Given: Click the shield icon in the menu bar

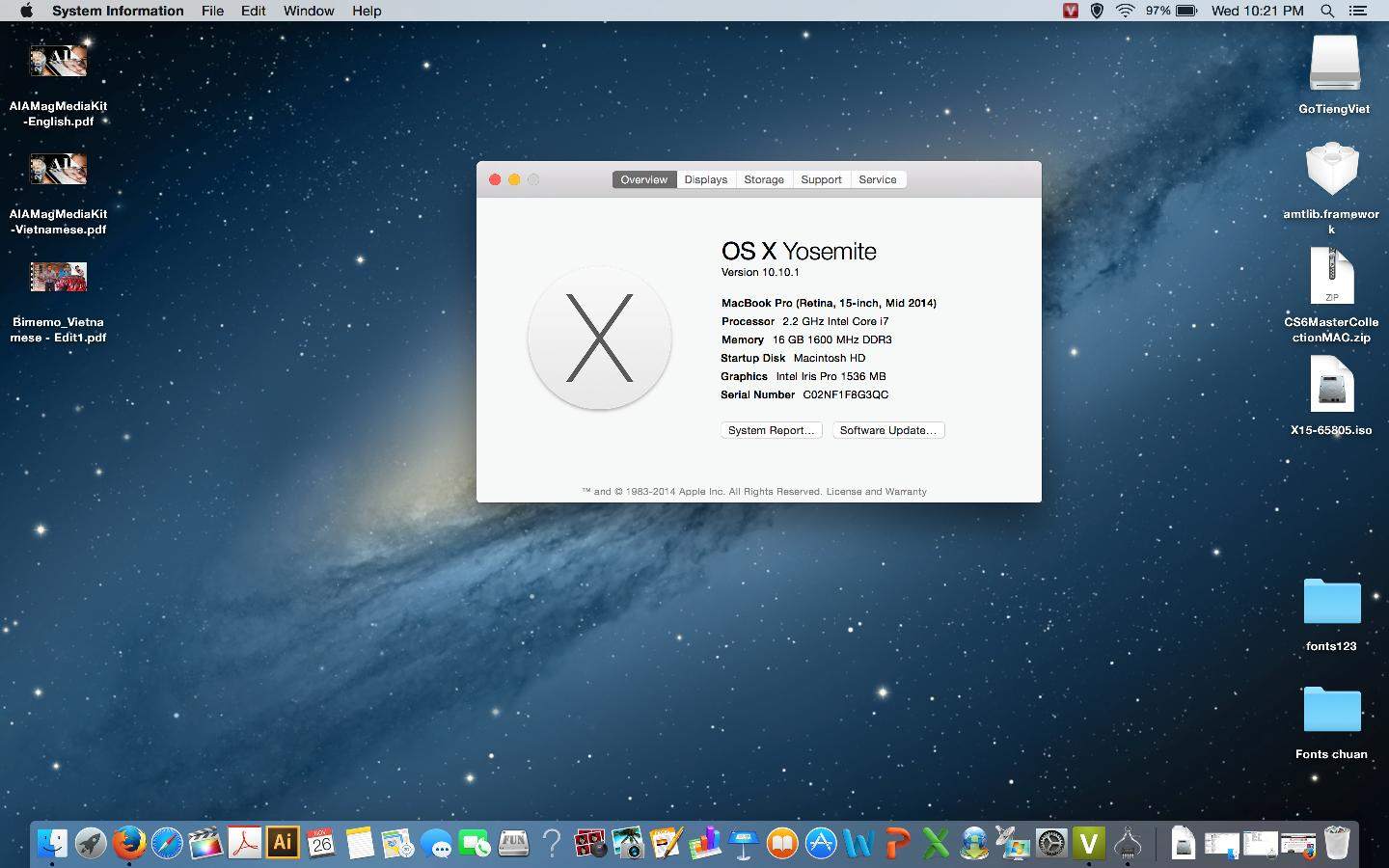Looking at the screenshot, I should (x=1097, y=11).
